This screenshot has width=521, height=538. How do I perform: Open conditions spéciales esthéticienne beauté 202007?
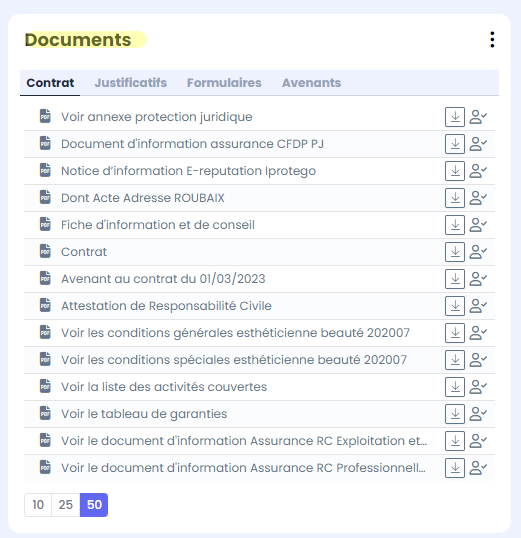pos(234,360)
